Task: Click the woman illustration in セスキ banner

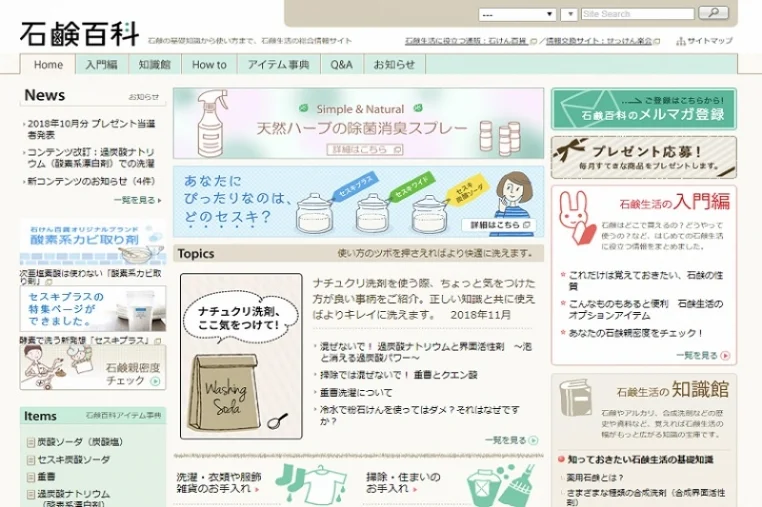Action: 513,202
